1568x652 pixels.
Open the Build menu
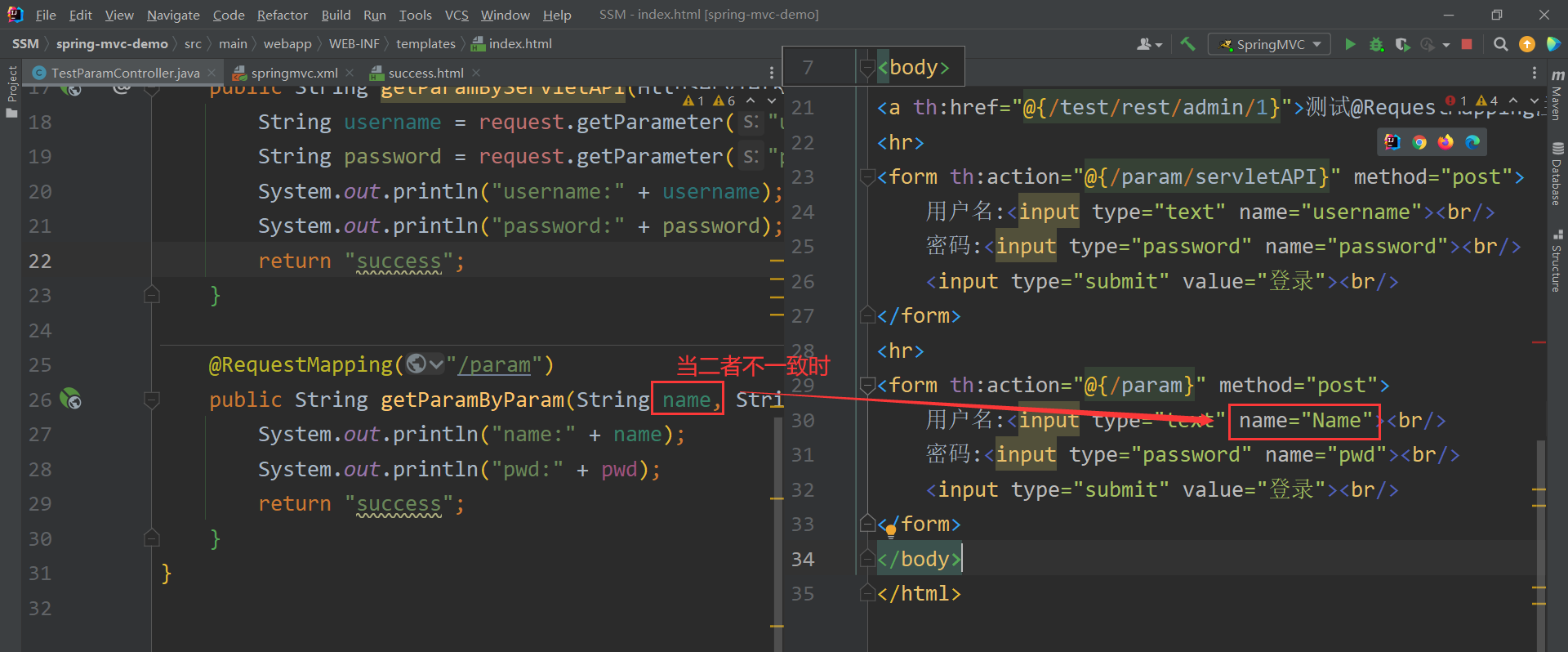click(336, 15)
